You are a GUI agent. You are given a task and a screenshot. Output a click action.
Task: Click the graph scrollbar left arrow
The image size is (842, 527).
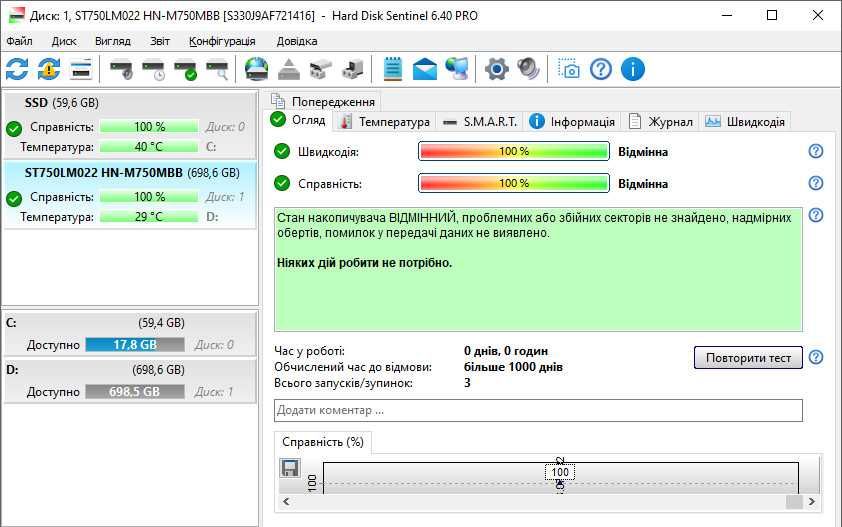point(286,501)
